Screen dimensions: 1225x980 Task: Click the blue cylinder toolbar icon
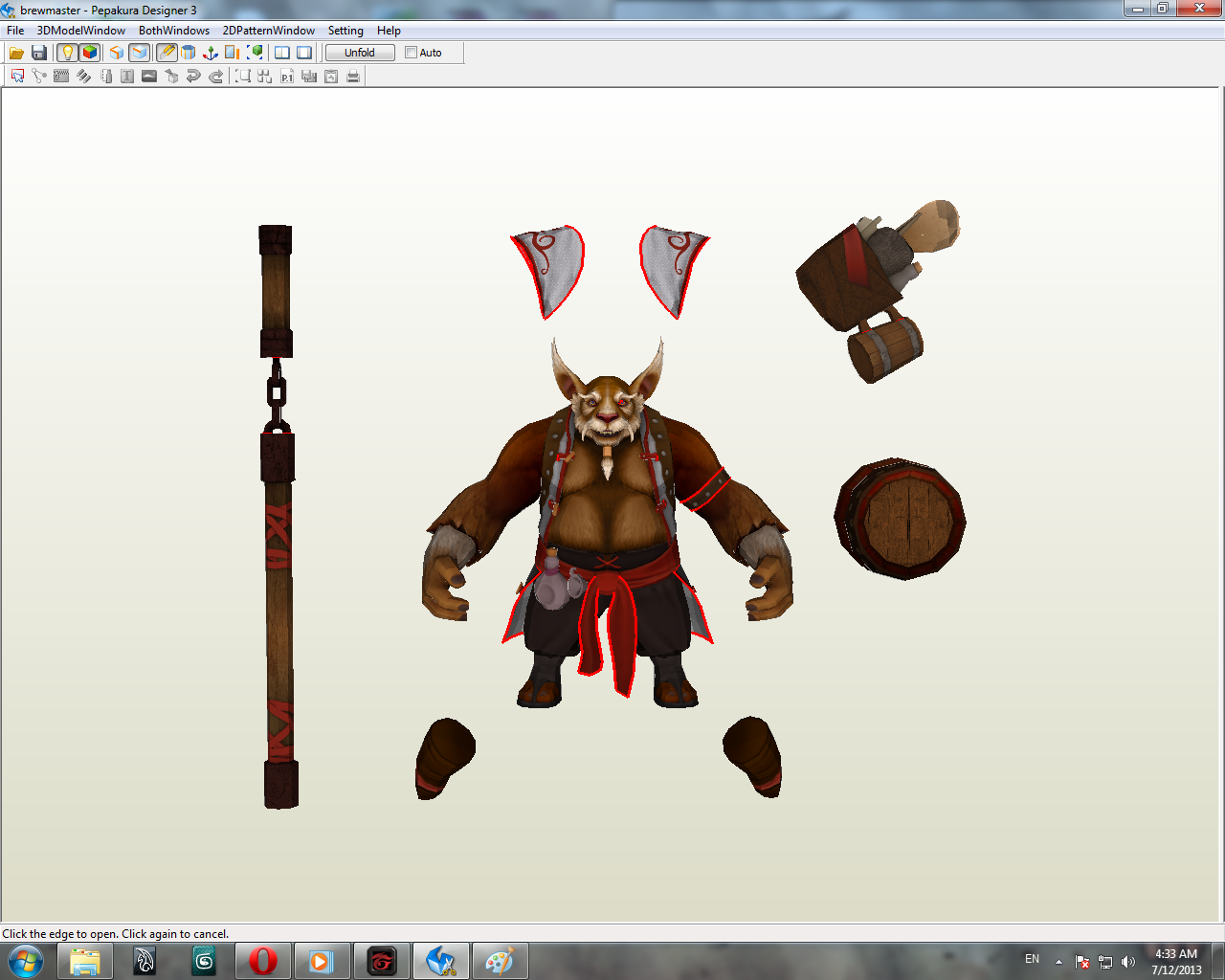click(x=189, y=53)
